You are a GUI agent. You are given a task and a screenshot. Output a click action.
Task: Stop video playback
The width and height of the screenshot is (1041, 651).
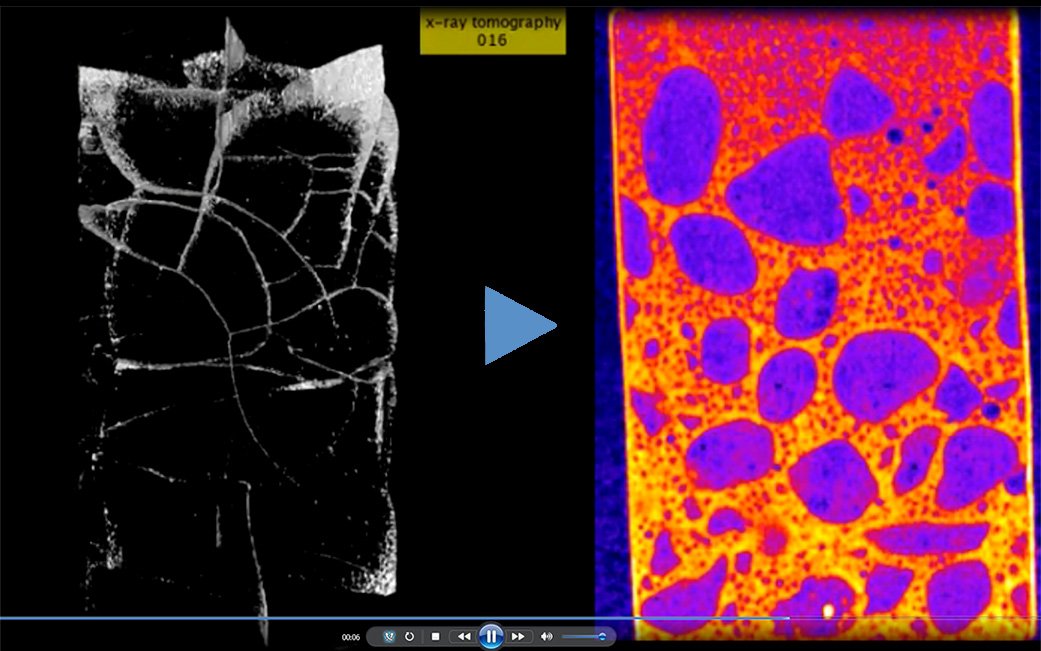[x=436, y=636]
